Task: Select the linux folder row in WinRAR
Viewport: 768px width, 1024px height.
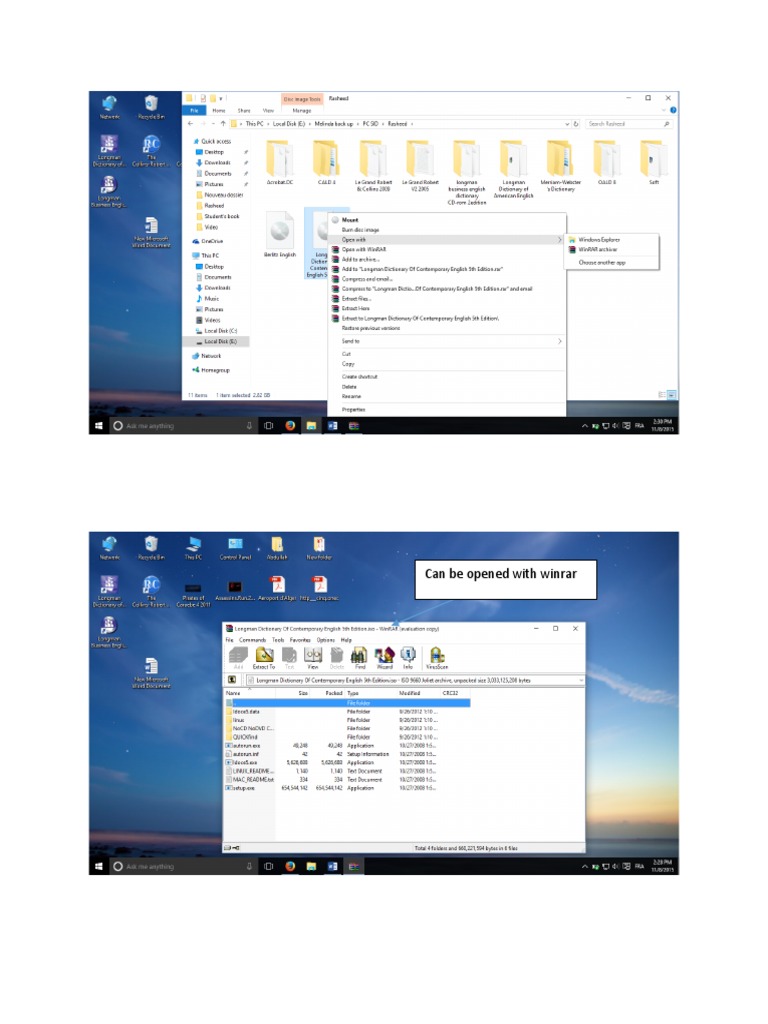Action: pos(347,720)
